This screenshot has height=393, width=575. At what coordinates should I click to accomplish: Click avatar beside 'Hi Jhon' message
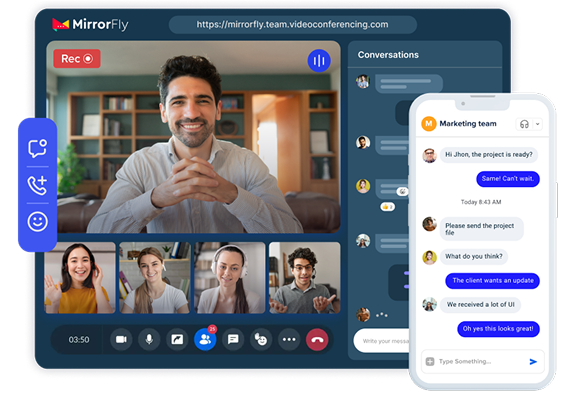click(429, 155)
